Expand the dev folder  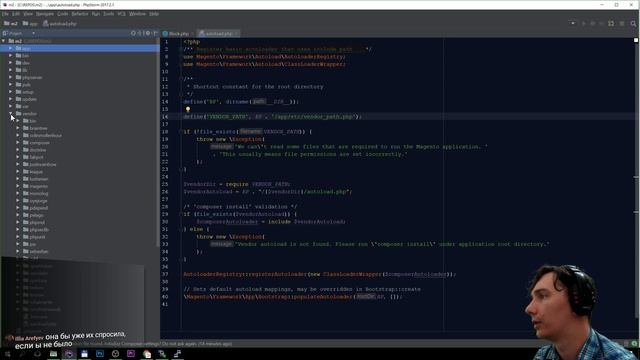[11, 63]
